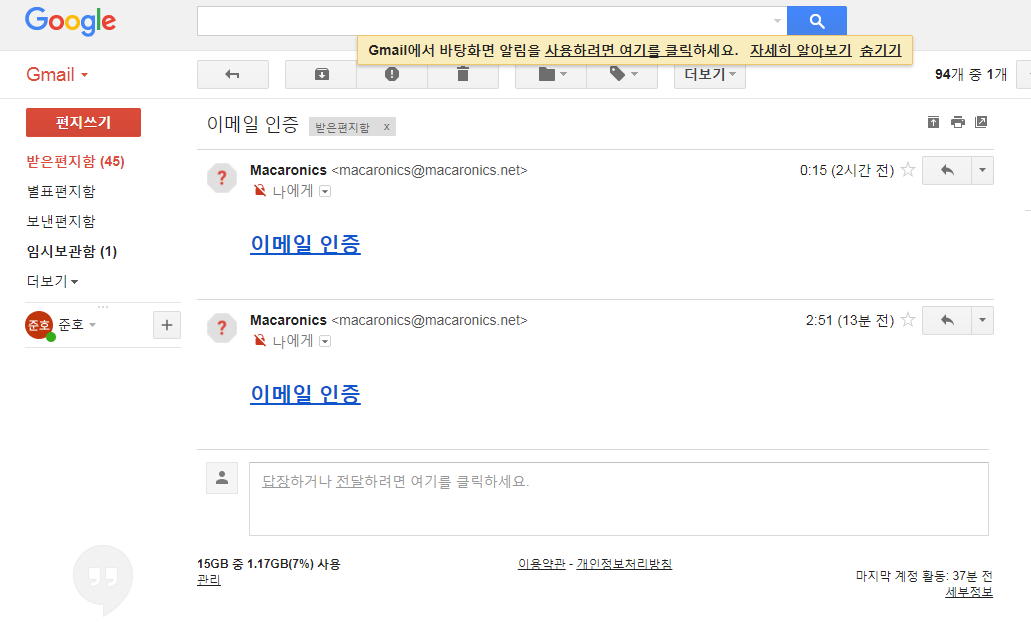Open the 더보기 toolbar menu
Viewport: 1031px width, 622px height.
tap(709, 74)
